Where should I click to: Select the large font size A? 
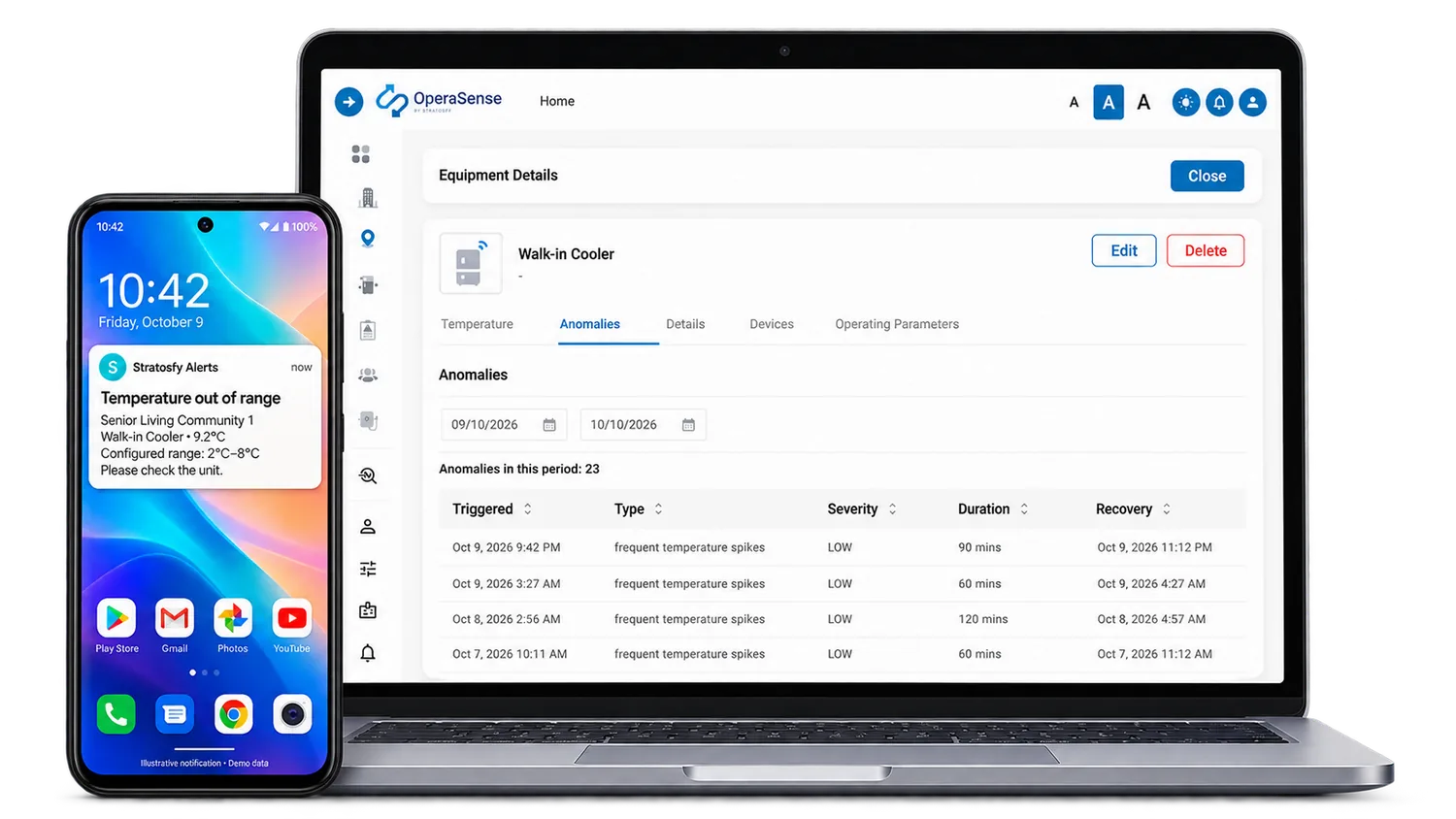pyautogui.click(x=1143, y=102)
